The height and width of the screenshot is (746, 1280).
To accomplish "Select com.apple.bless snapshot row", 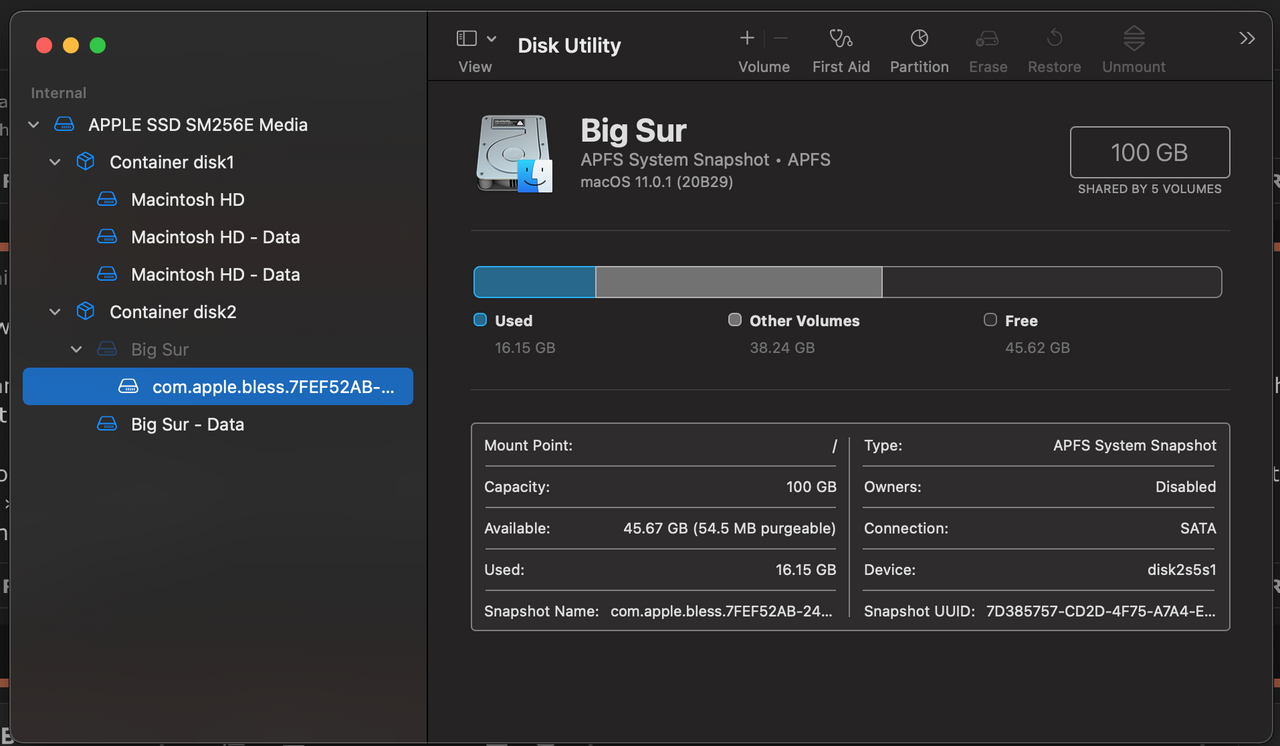I will click(x=218, y=387).
